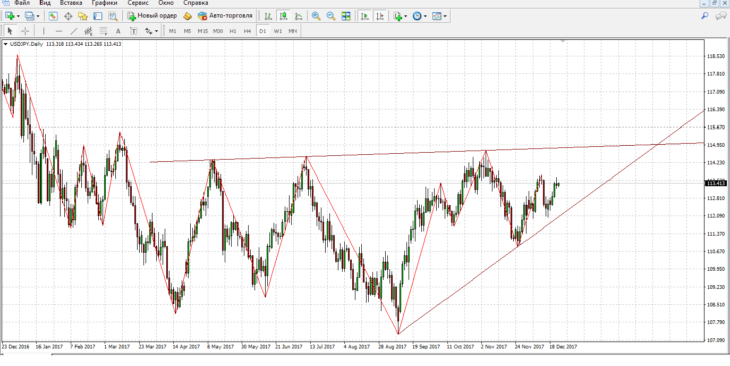Screen dimensions: 730x366
Task: Toggle the Terminal panel icon
Action: click(x=98, y=16)
